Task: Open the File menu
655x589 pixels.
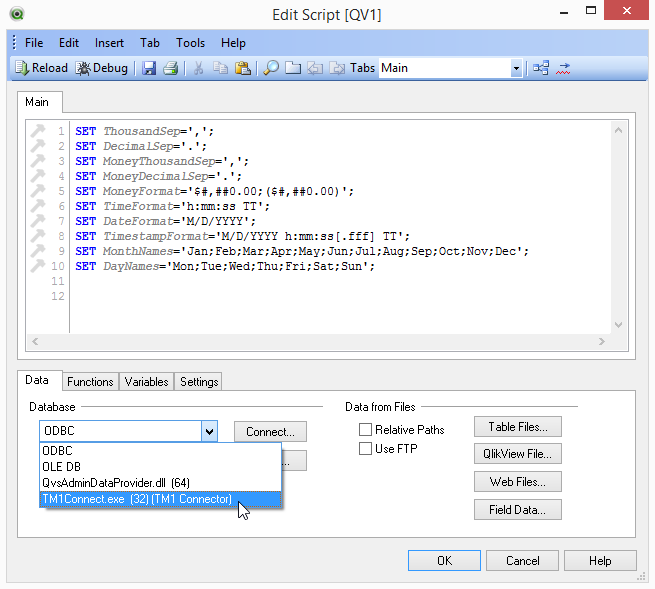Action: (34, 43)
